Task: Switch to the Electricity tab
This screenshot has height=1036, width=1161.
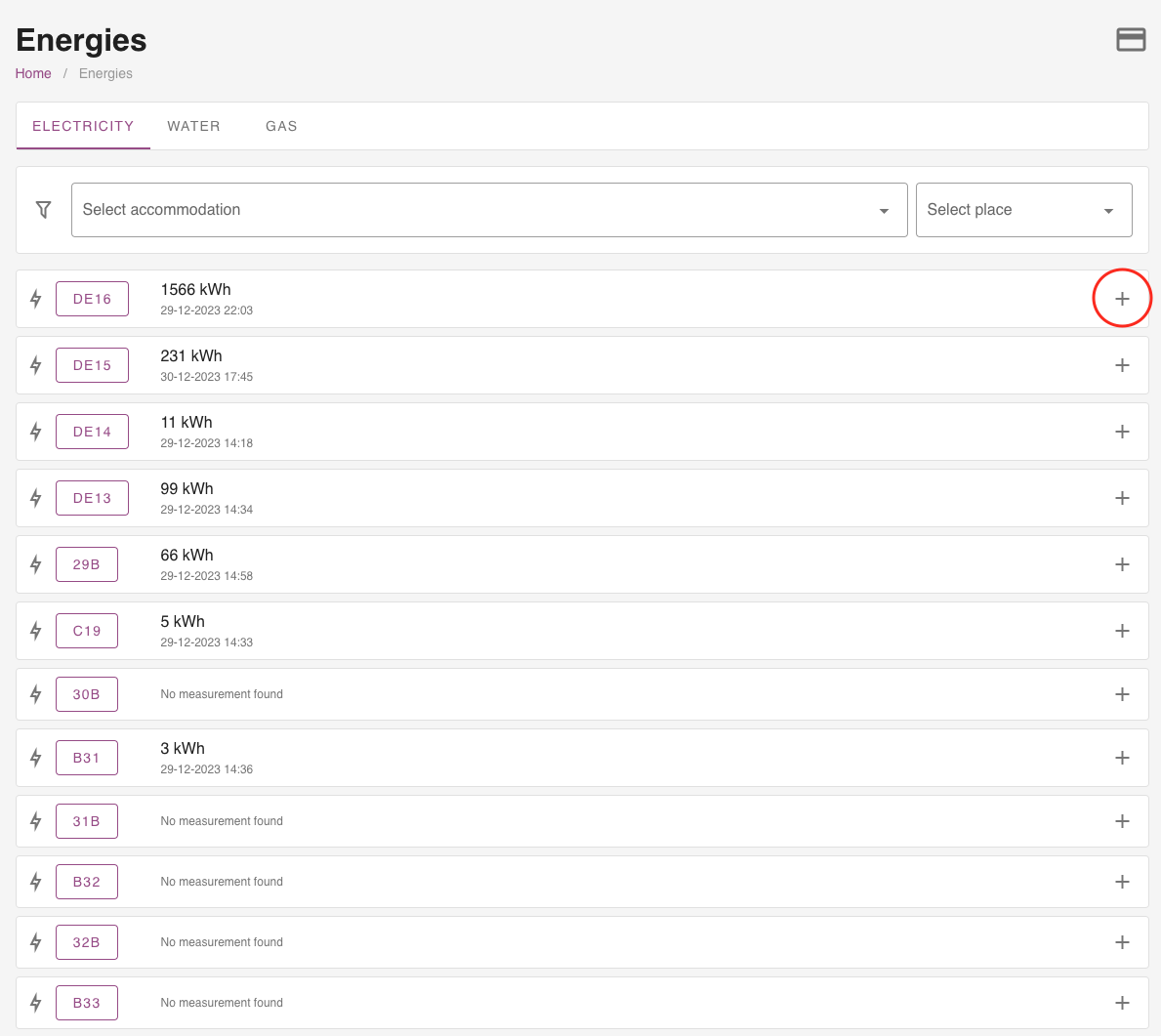Action: click(83, 126)
